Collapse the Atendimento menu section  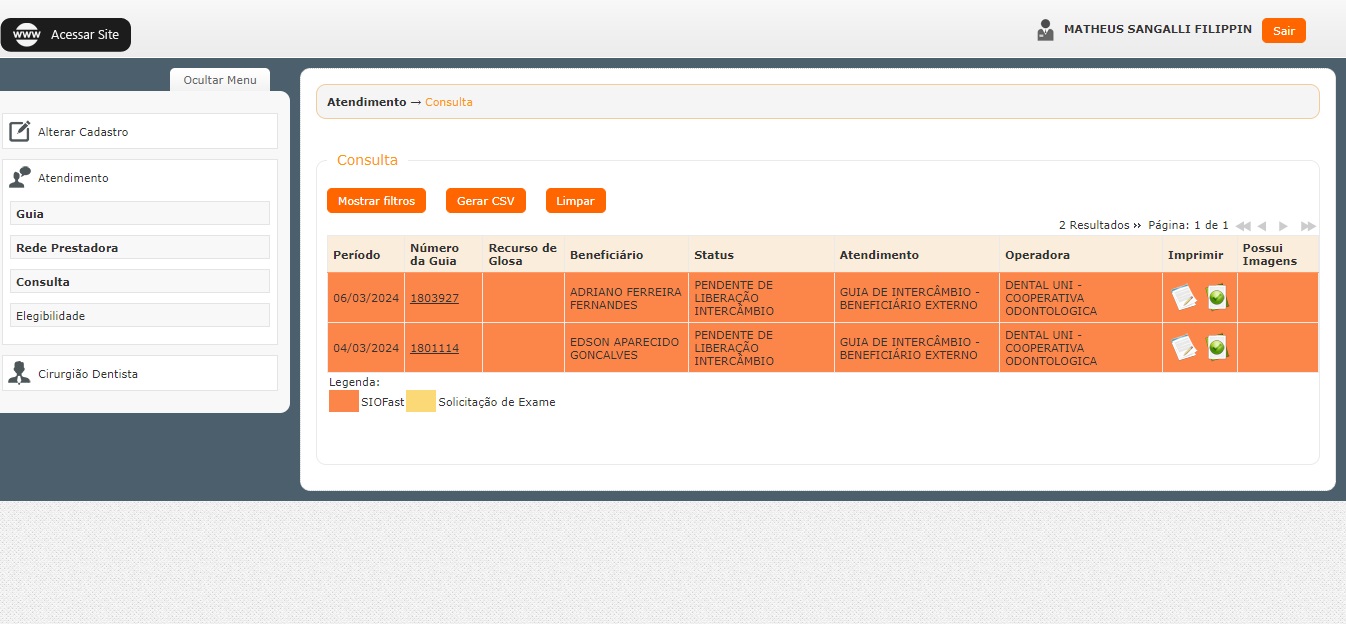[x=139, y=178]
